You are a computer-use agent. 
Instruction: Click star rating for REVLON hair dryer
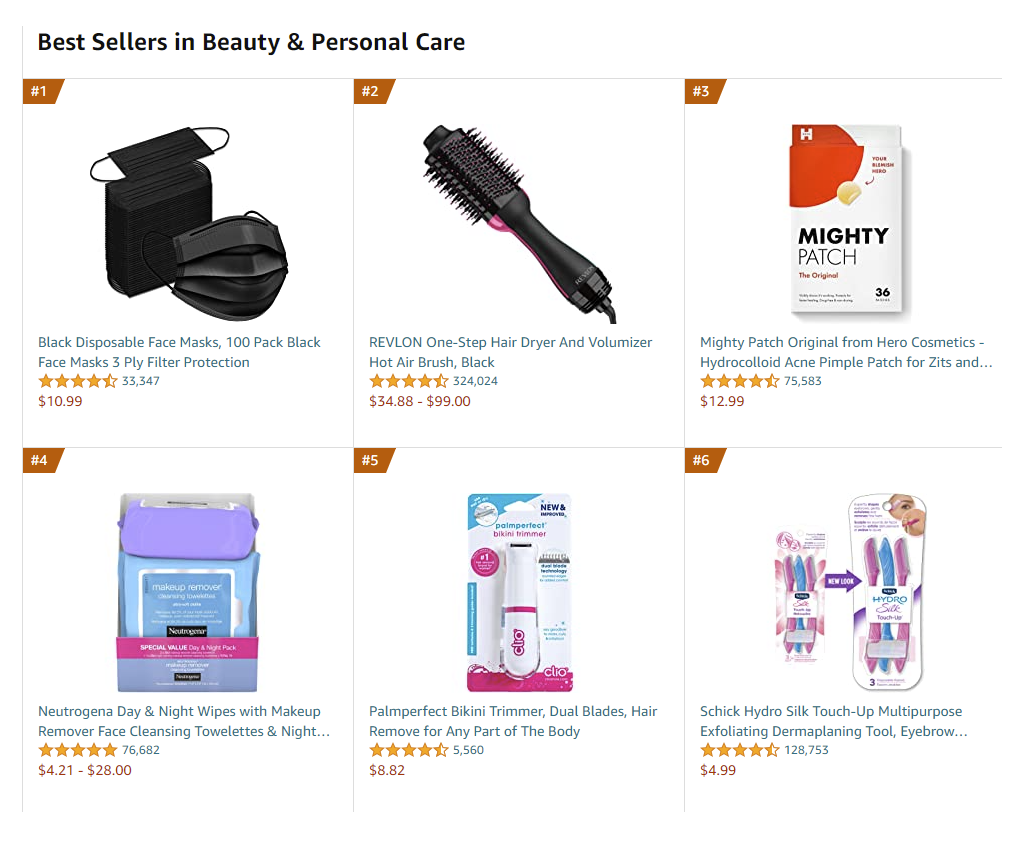409,381
